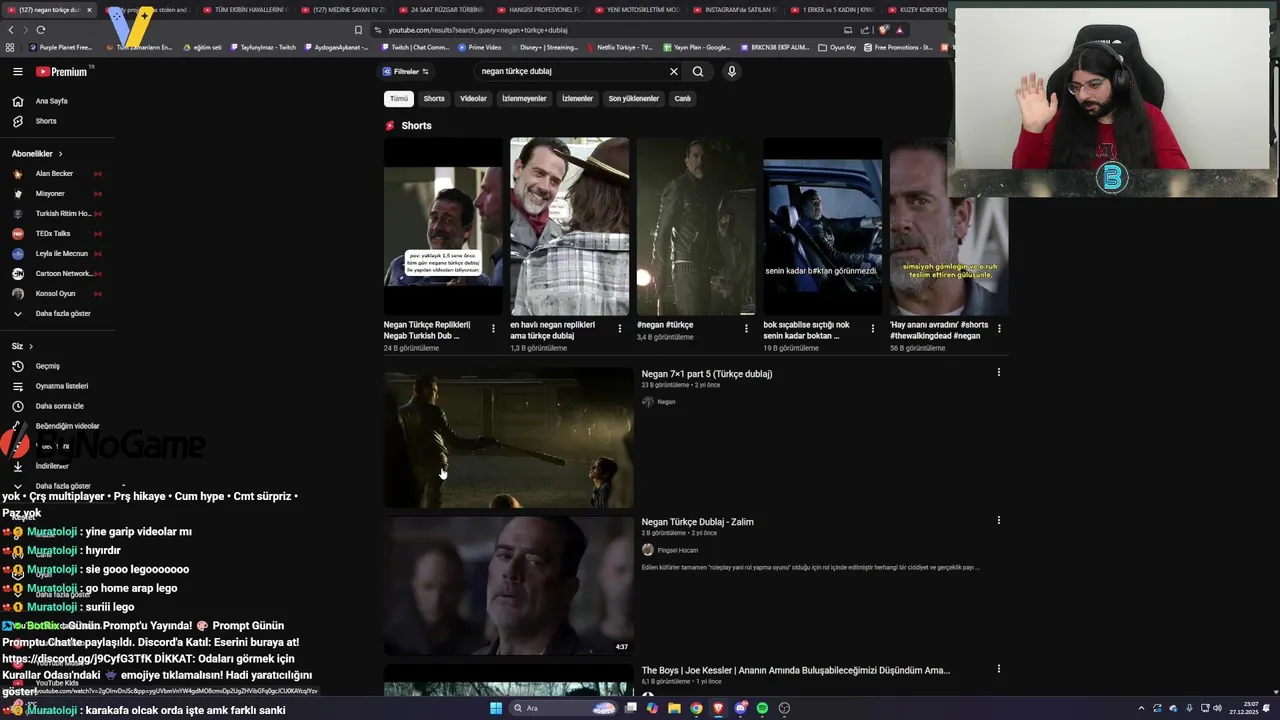Clear the search box with the X icon

pos(673,72)
